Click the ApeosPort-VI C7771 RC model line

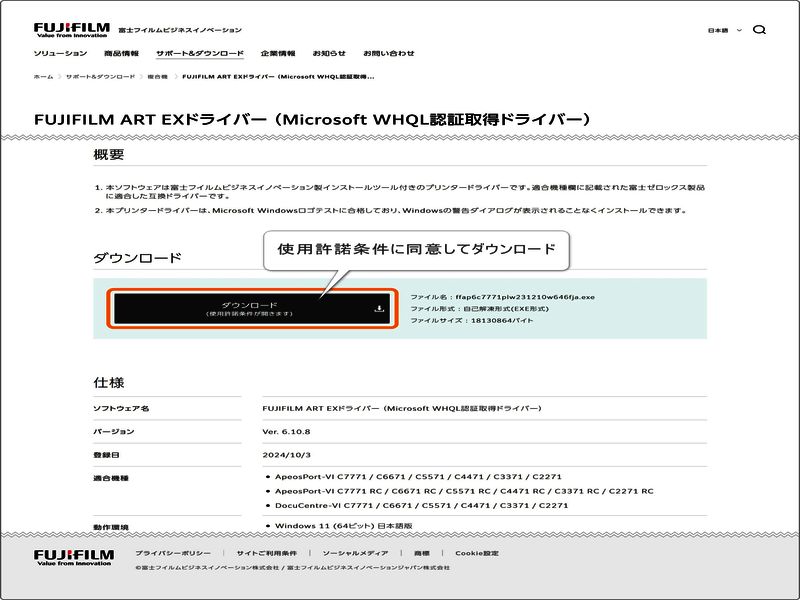click(x=464, y=491)
